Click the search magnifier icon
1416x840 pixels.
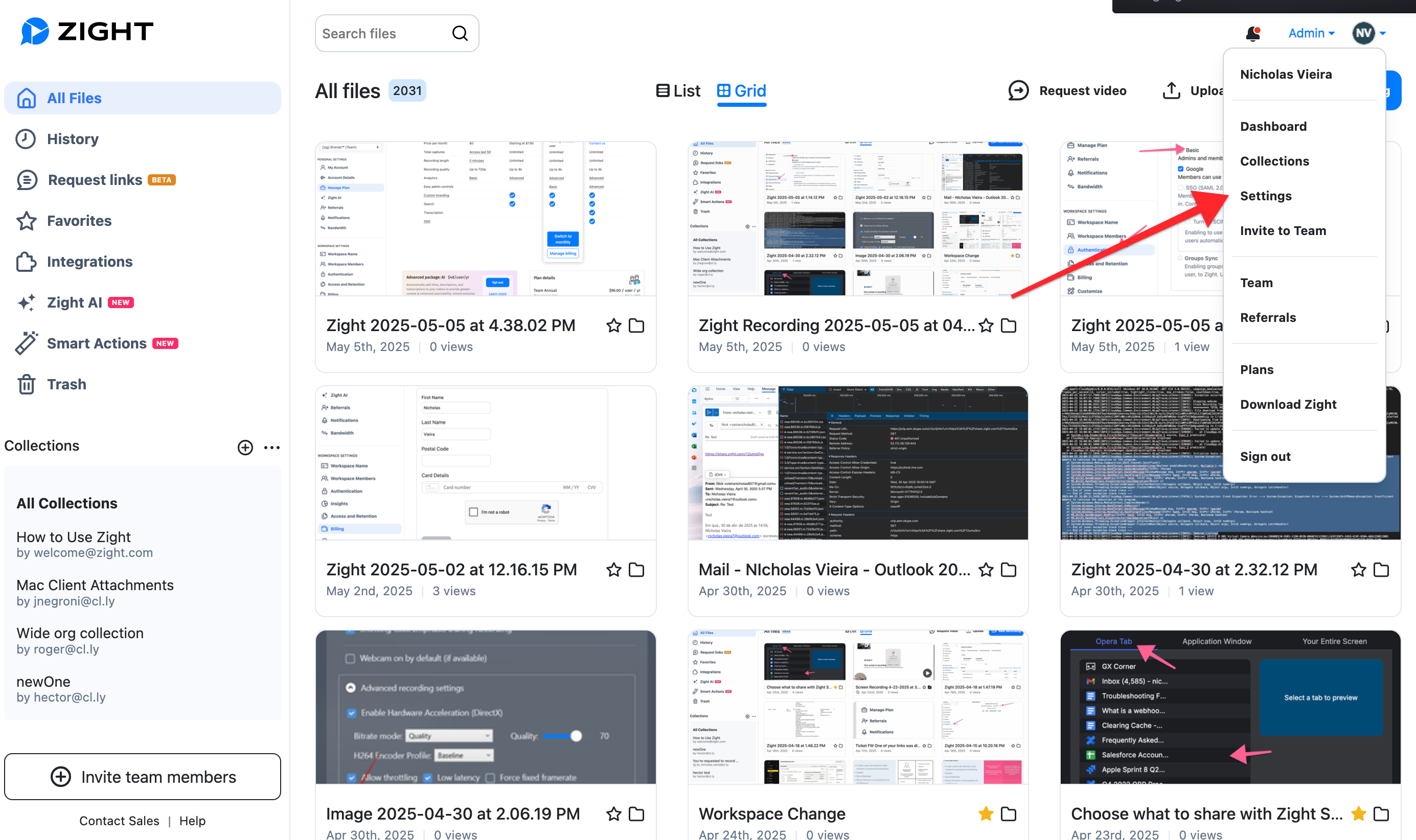pyautogui.click(x=460, y=33)
